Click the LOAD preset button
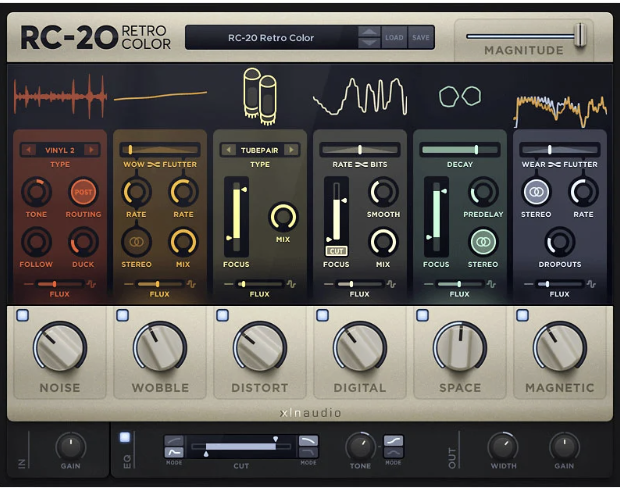Screen dimensions: 620x488 pos(394,38)
